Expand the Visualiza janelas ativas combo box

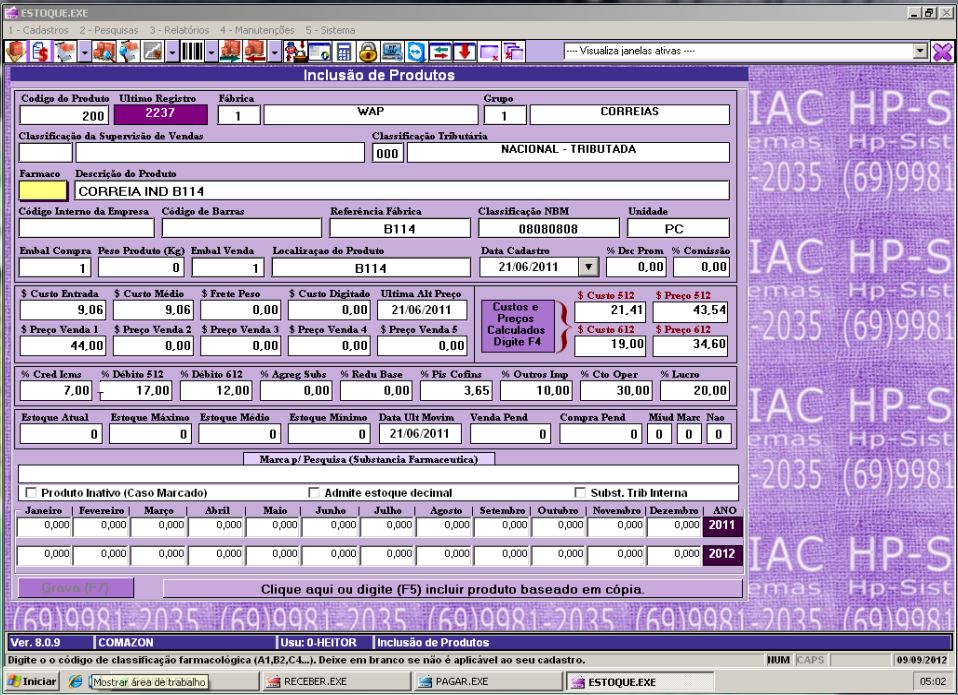coord(922,50)
